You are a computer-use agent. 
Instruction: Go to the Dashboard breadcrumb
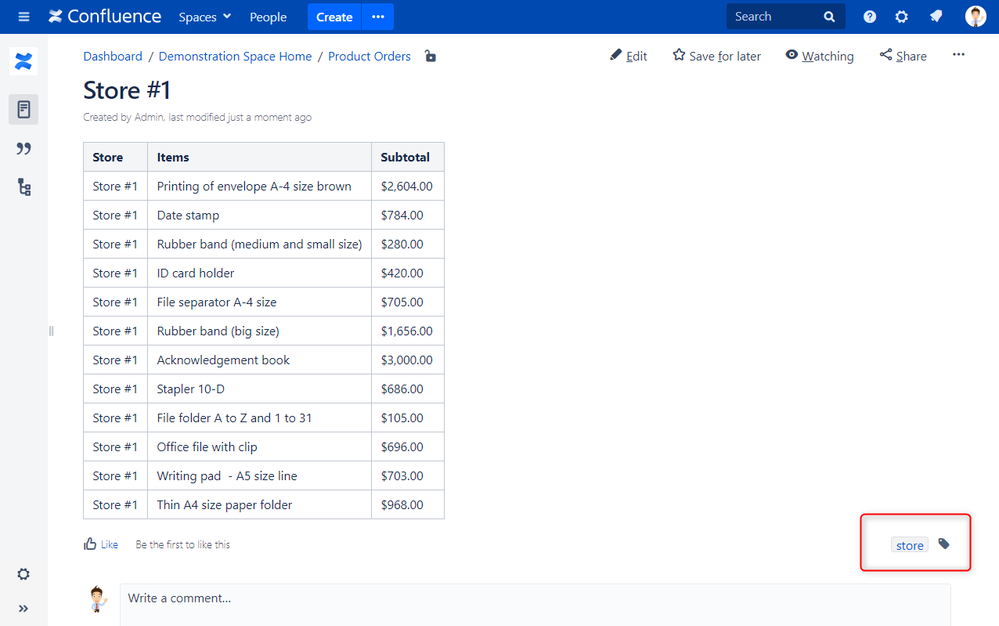click(x=113, y=56)
